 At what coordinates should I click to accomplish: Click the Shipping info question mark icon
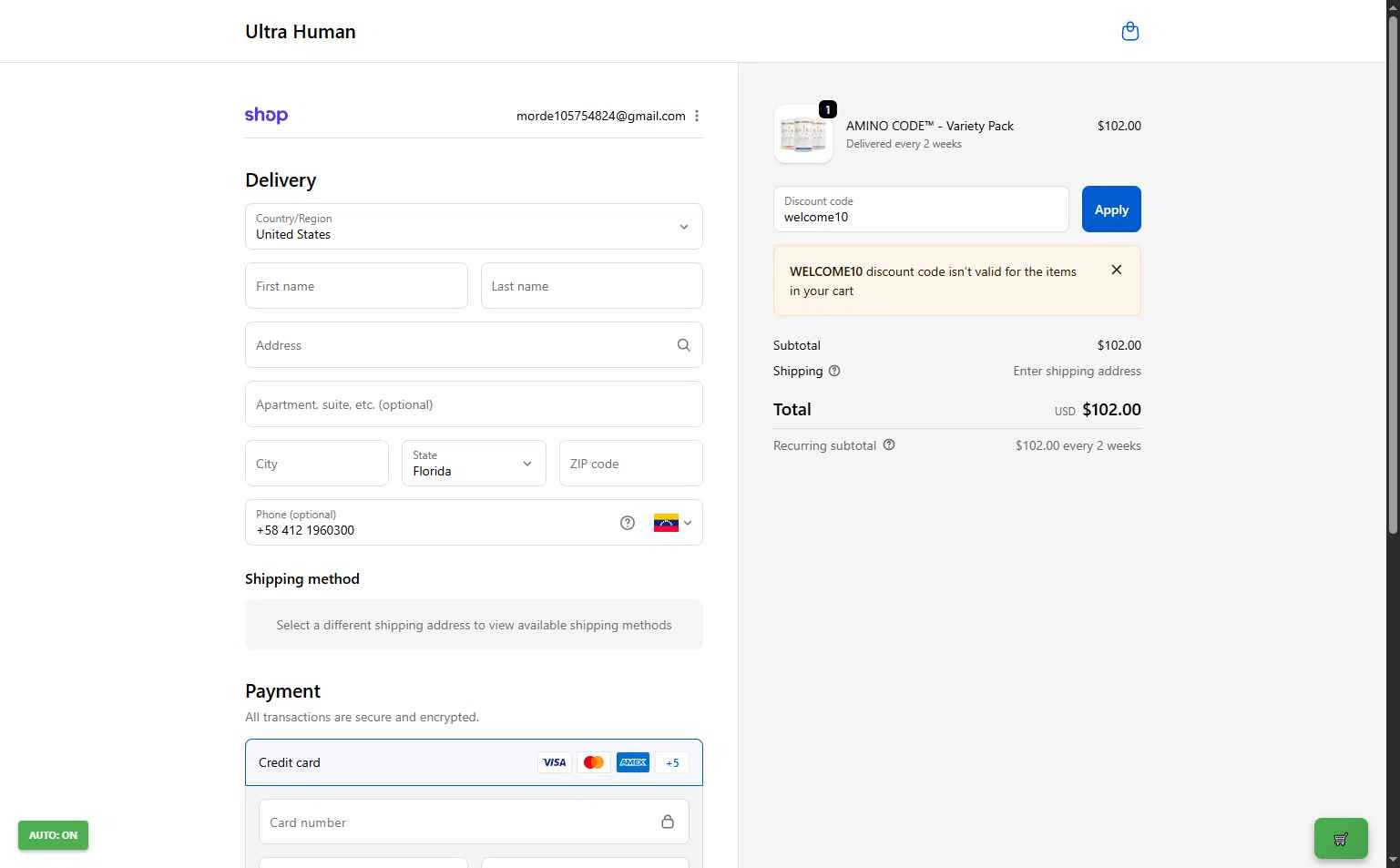tap(834, 371)
